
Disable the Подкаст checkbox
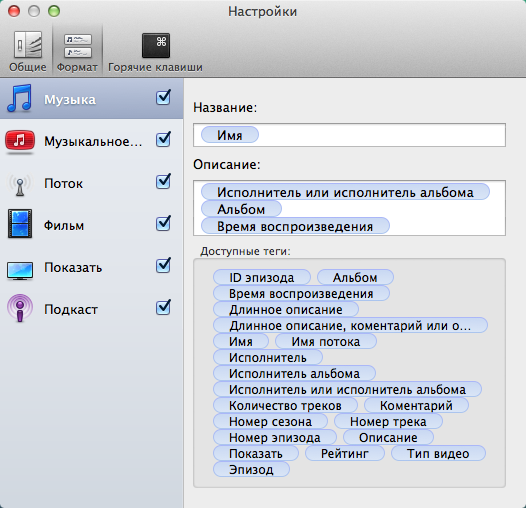pos(163,307)
